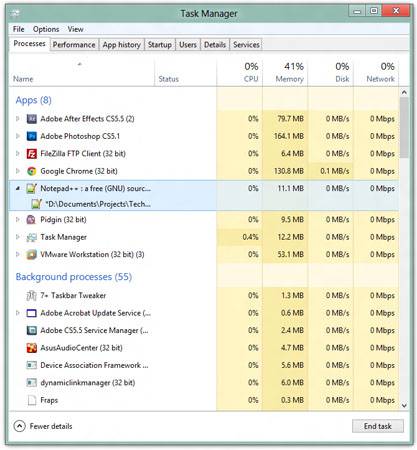Click the scroll down arrow in process list
Viewport: 417px width, 450px height.
pyautogui.click(x=404, y=406)
